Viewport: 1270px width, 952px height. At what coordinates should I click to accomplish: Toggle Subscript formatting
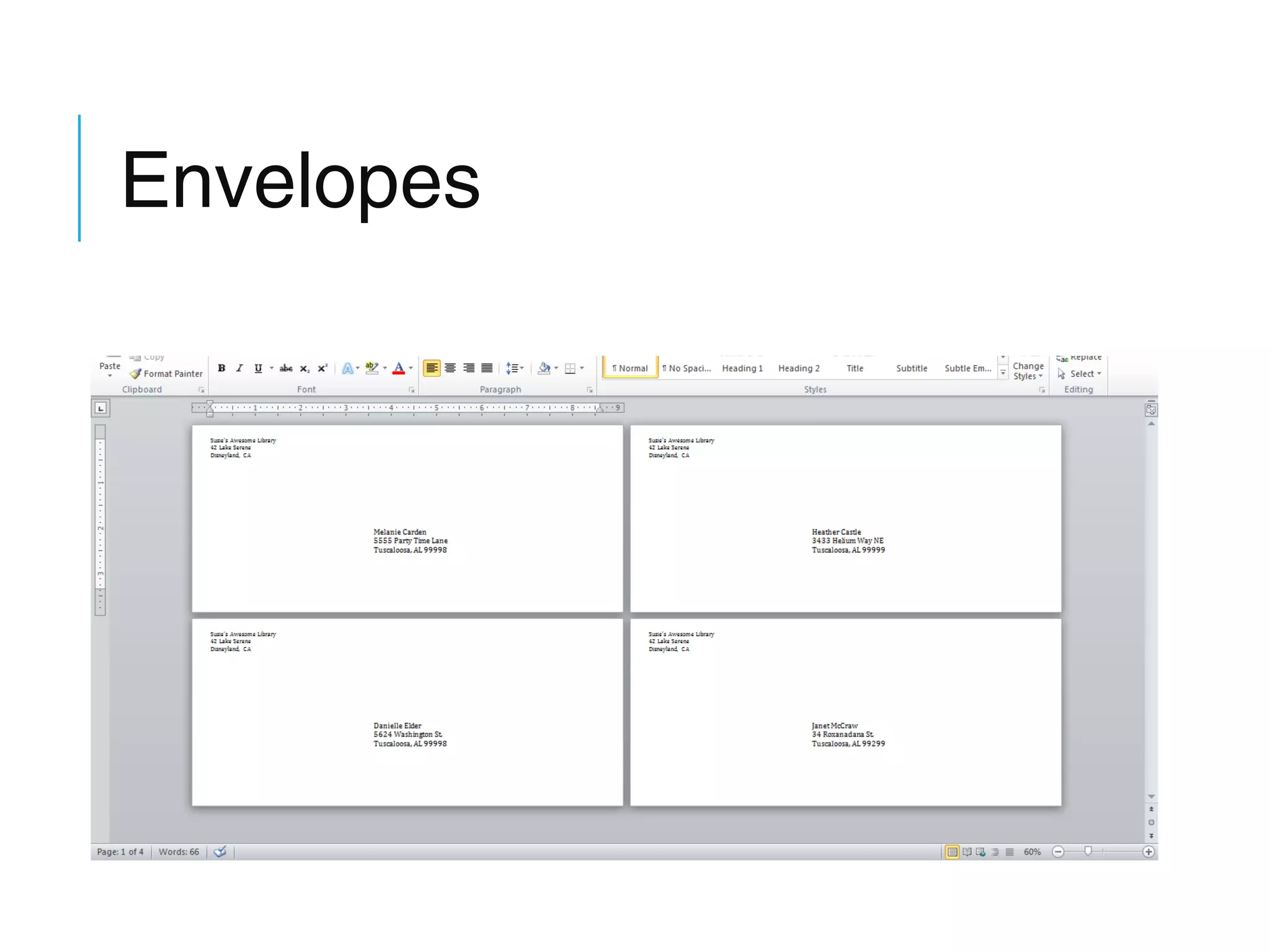click(x=304, y=368)
